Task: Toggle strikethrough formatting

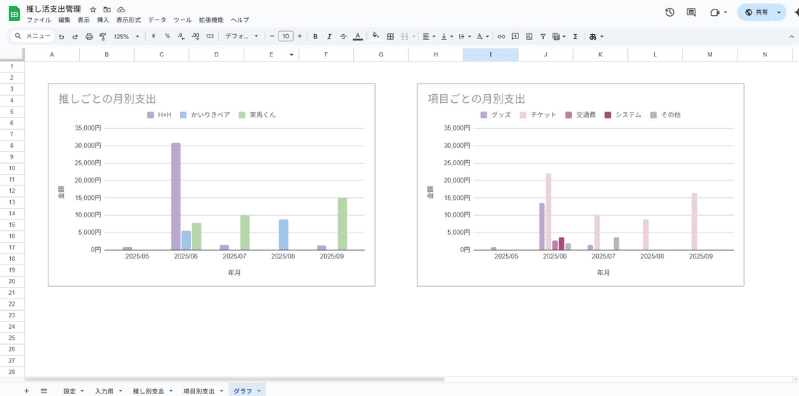Action: 343,37
